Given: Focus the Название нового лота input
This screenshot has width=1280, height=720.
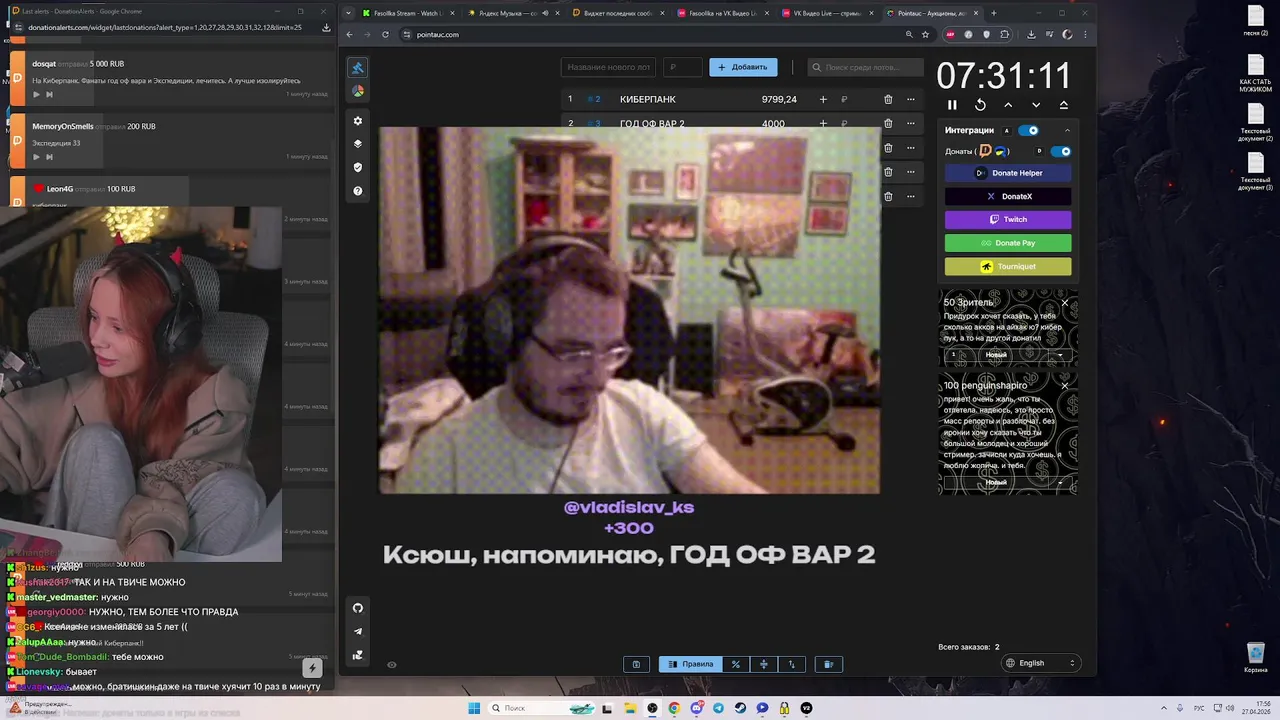Looking at the screenshot, I should (609, 67).
